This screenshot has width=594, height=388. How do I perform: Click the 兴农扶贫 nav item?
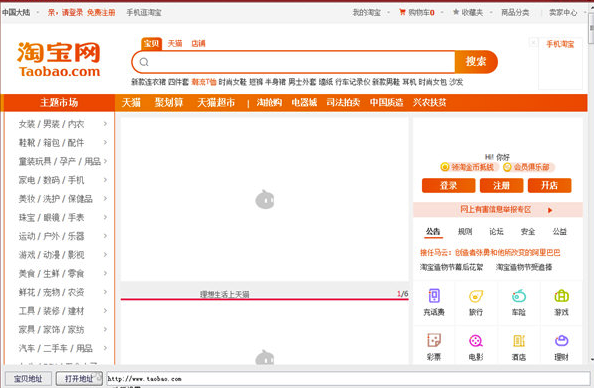(x=430, y=102)
